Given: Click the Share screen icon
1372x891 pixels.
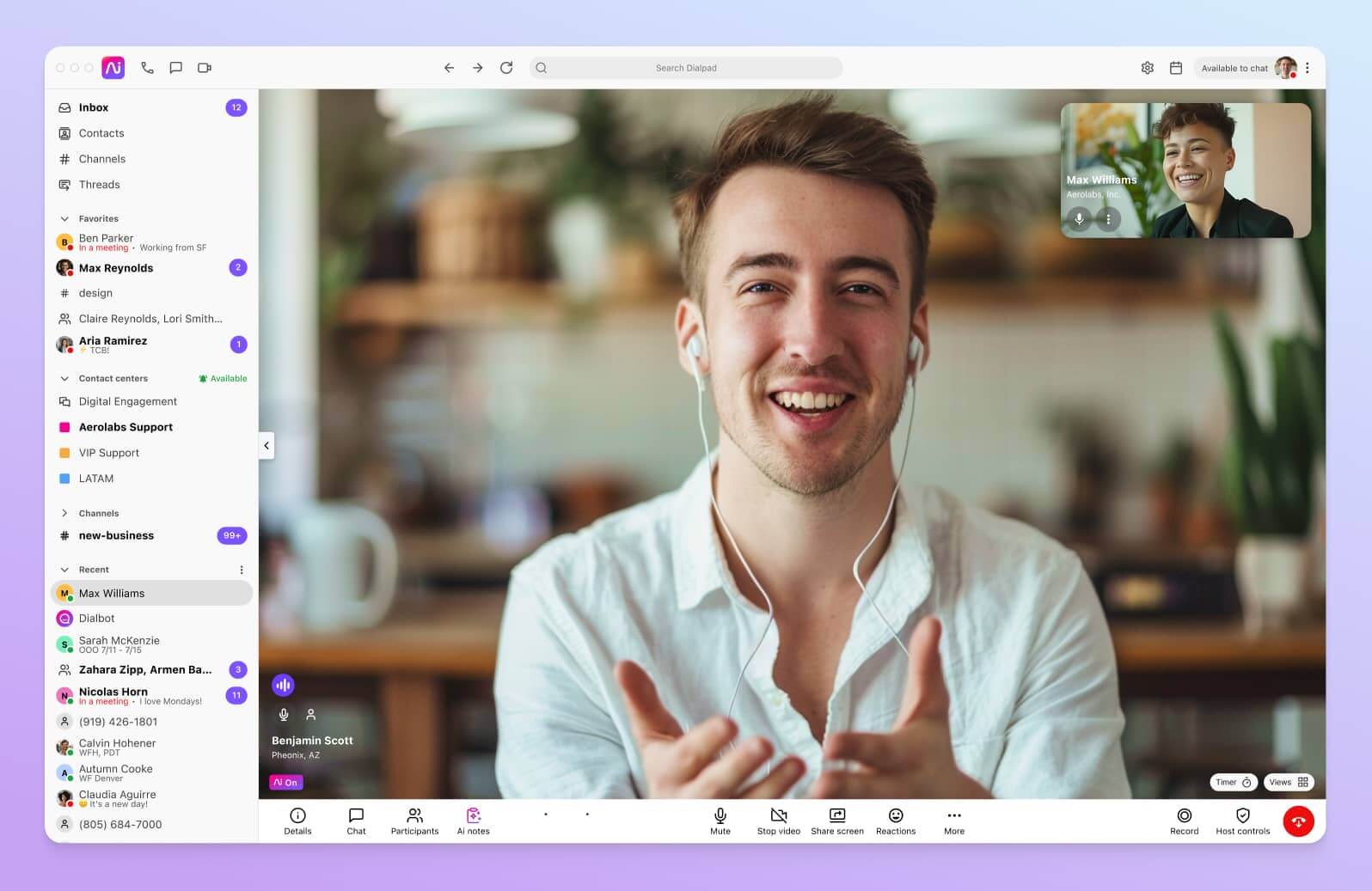Looking at the screenshot, I should tap(836, 815).
